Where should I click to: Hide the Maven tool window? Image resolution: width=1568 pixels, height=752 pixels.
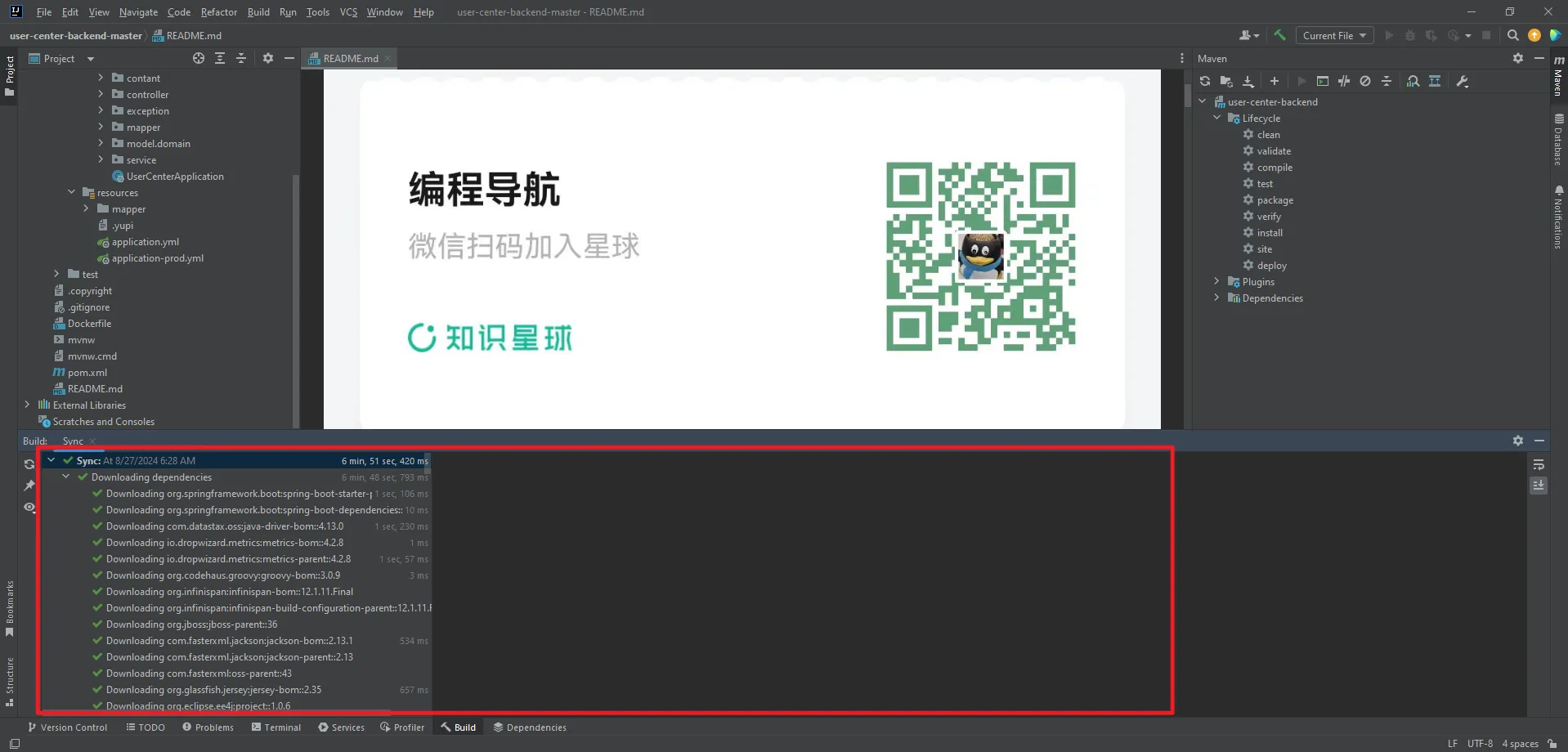[x=1539, y=58]
